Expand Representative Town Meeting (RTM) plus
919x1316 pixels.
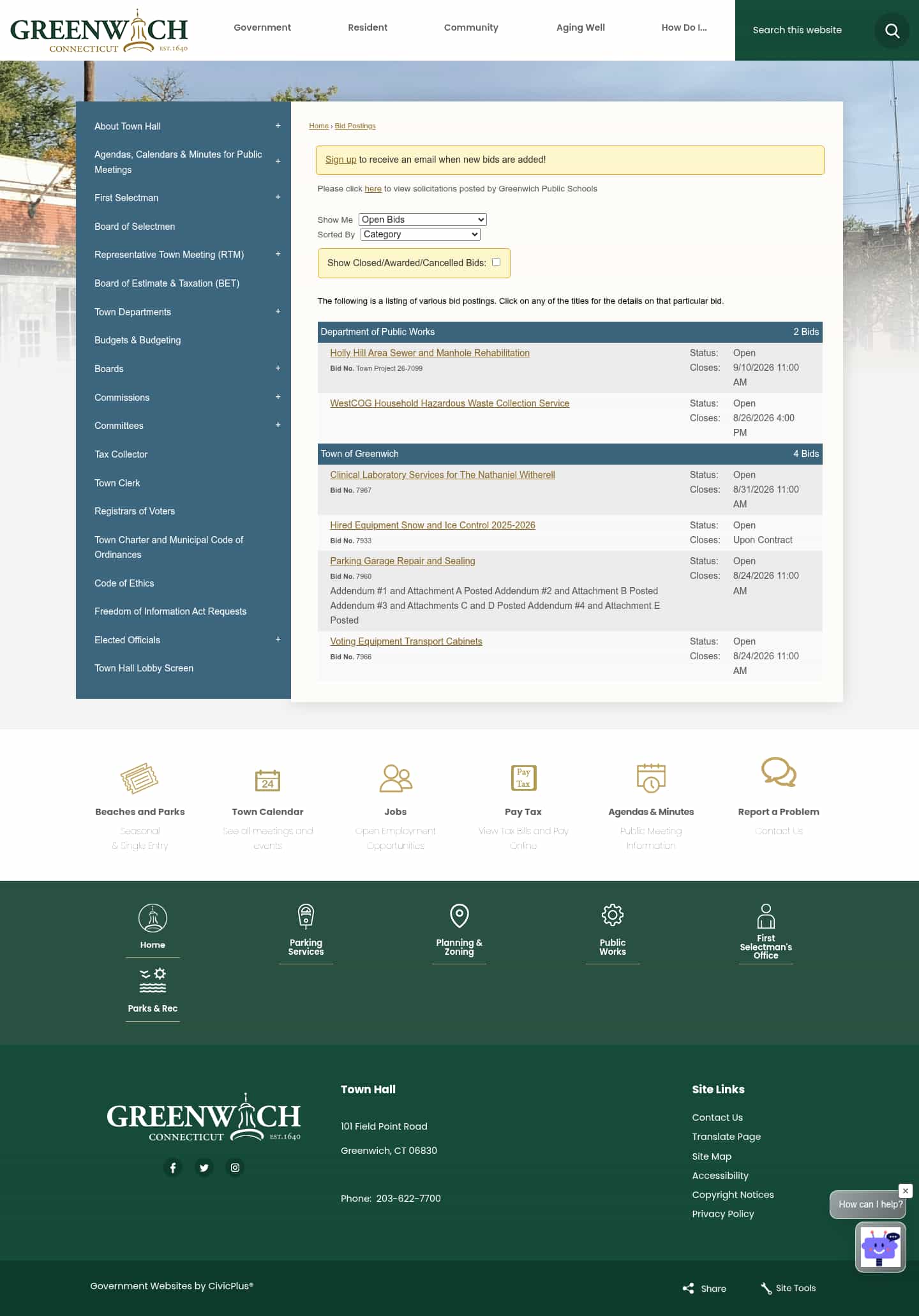click(x=278, y=254)
